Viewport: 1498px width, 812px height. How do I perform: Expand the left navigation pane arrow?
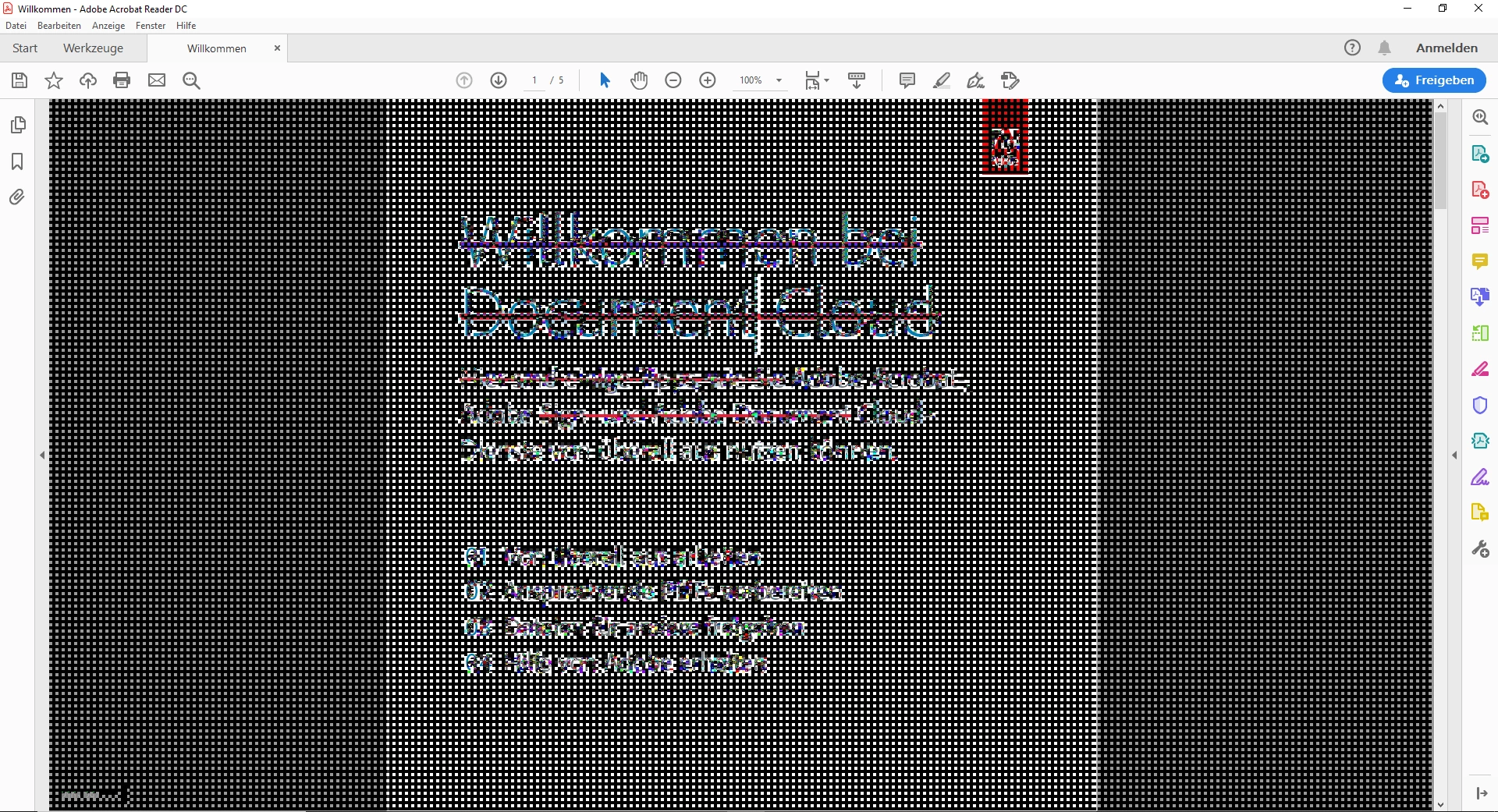42,455
